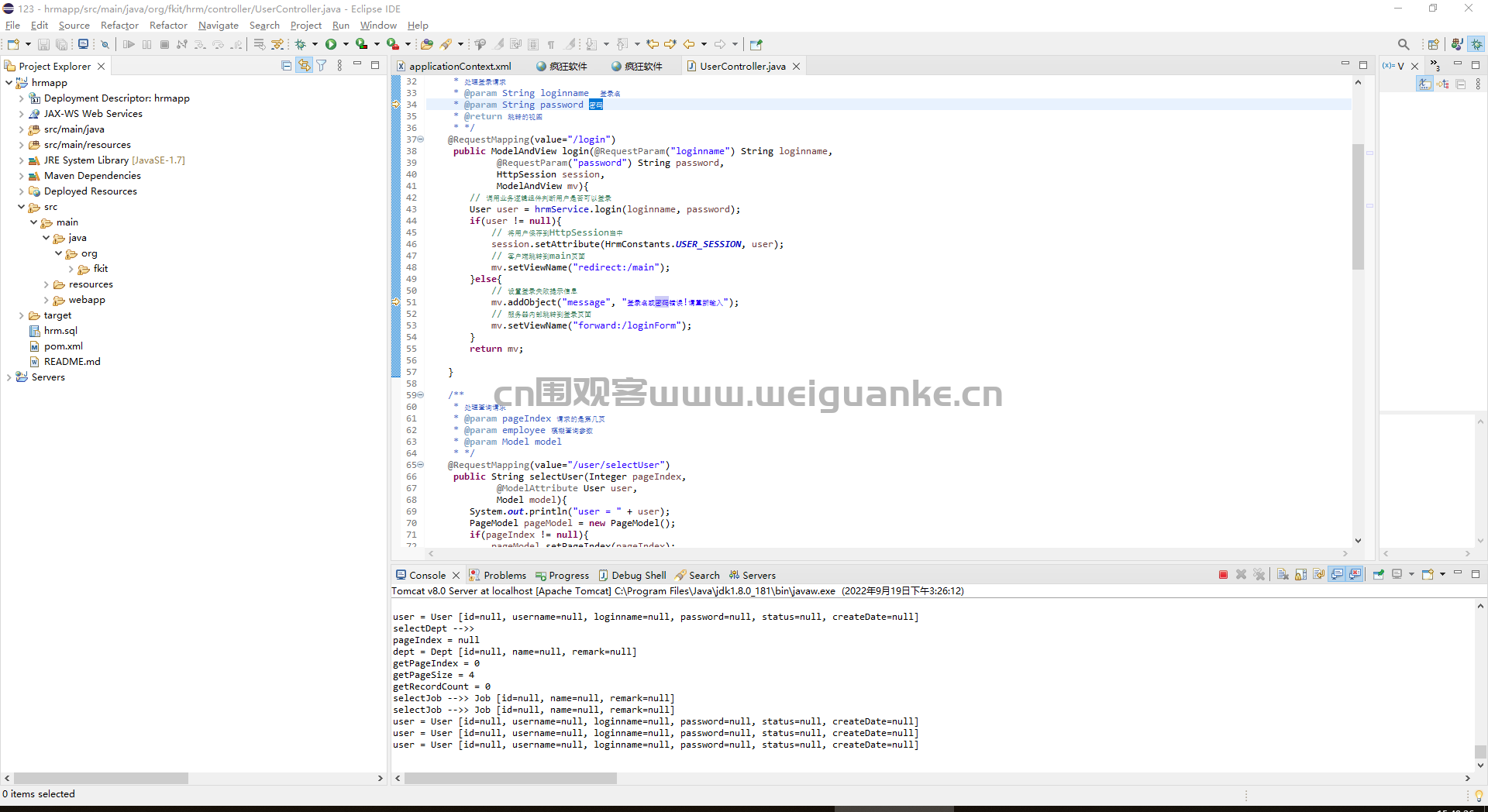Close the UserController.java tab
Screen dimensions: 1488x812
[x=796, y=67]
